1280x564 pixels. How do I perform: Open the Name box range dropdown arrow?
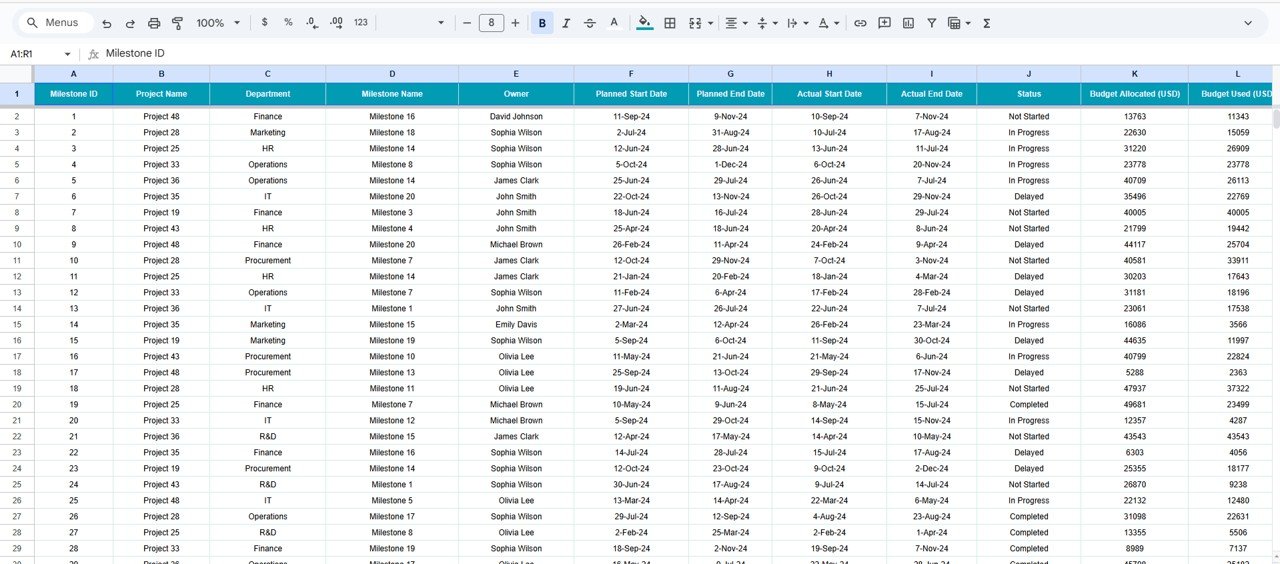pos(68,54)
